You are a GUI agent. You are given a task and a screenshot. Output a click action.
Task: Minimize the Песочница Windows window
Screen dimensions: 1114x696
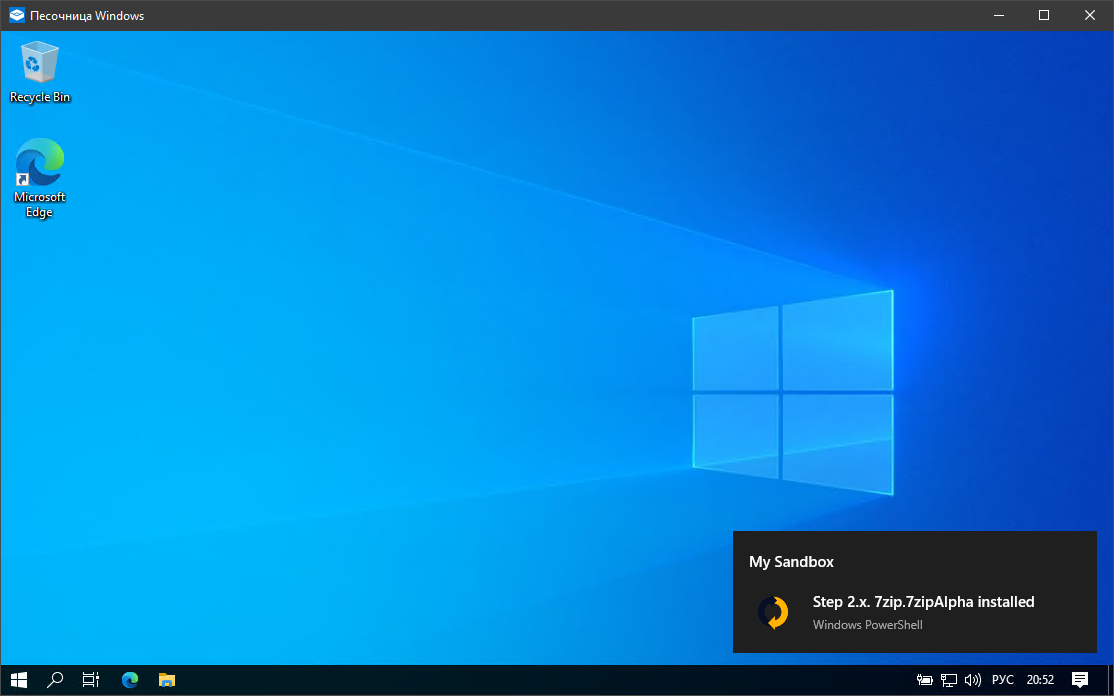point(998,15)
